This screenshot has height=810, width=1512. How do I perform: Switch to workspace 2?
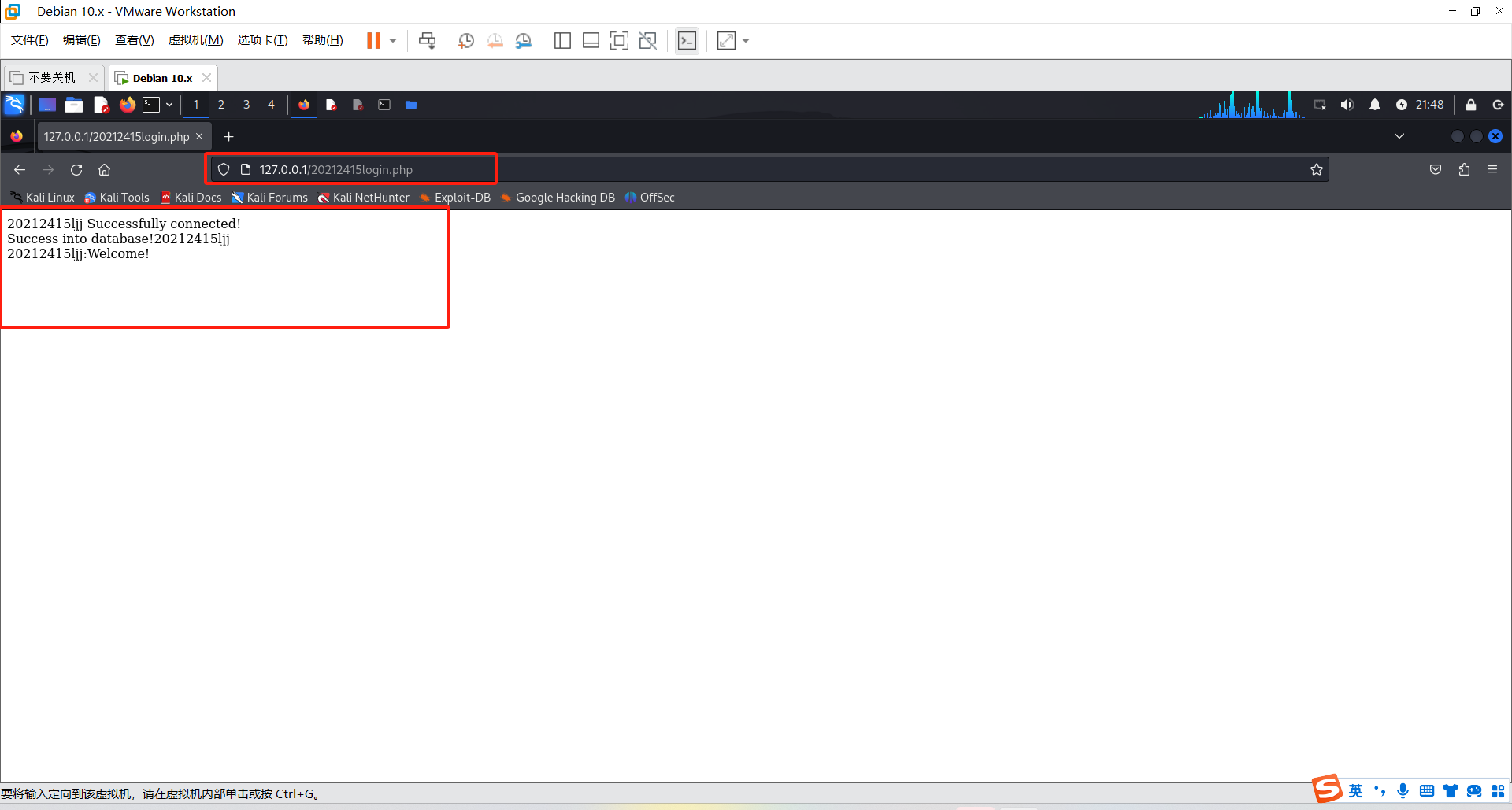click(221, 105)
